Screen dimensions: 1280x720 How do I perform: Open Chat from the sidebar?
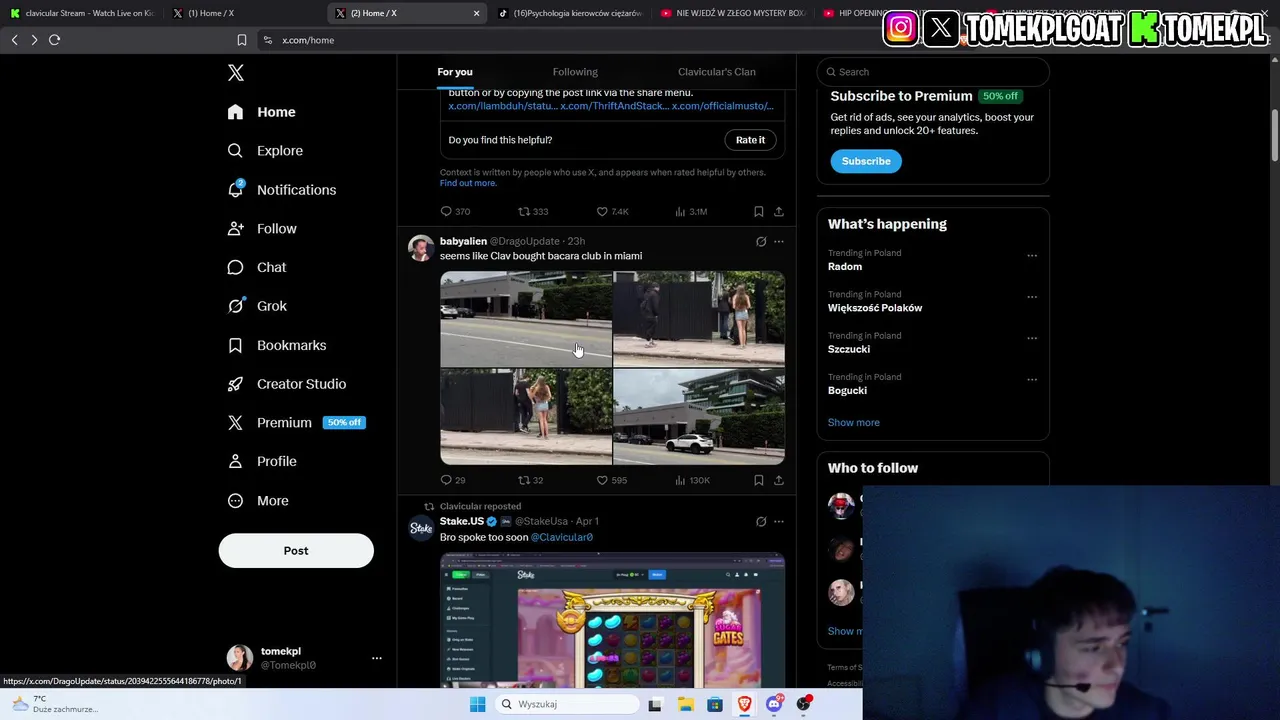click(257, 268)
